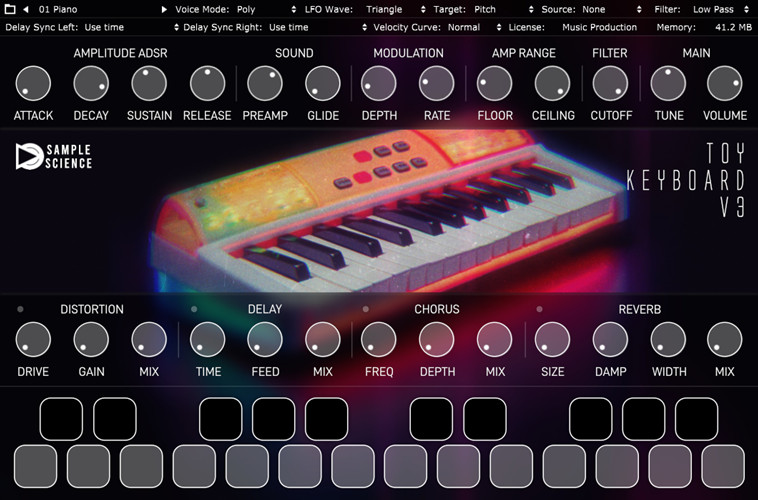Click the Distortion Drive knob
This screenshot has height=500, width=758.
click(33, 340)
